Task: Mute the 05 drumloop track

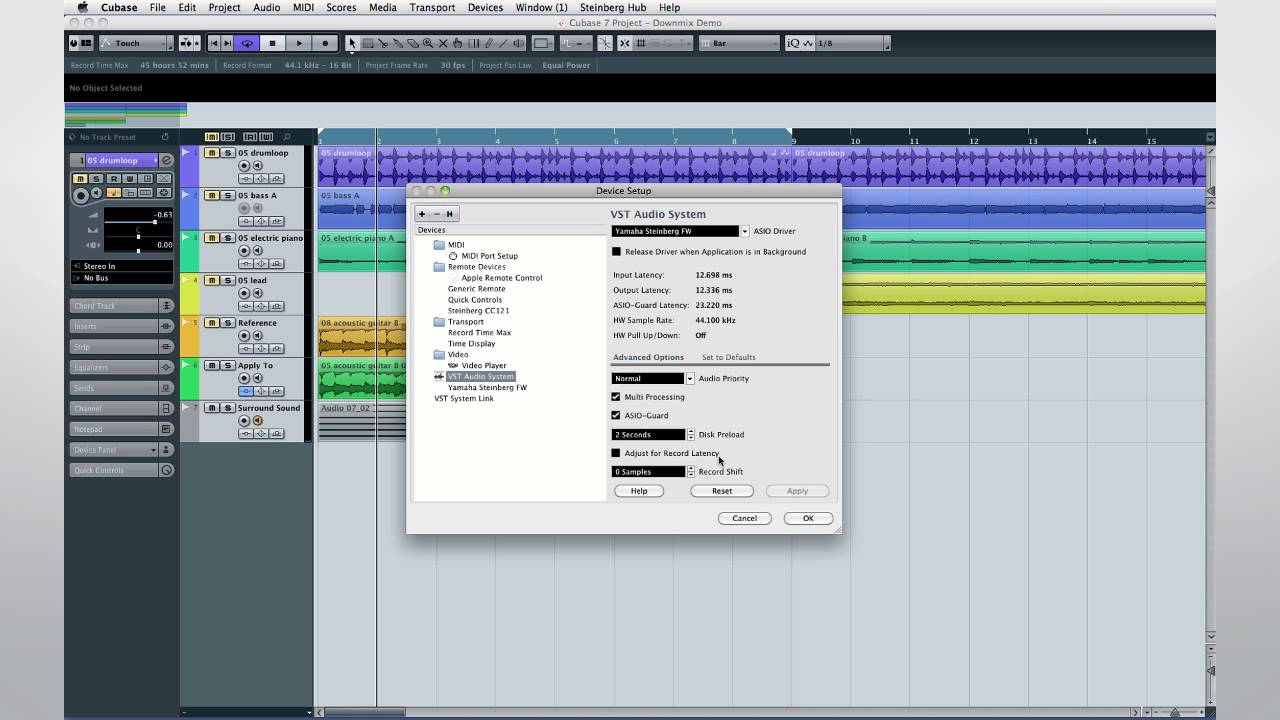Action: click(x=212, y=153)
